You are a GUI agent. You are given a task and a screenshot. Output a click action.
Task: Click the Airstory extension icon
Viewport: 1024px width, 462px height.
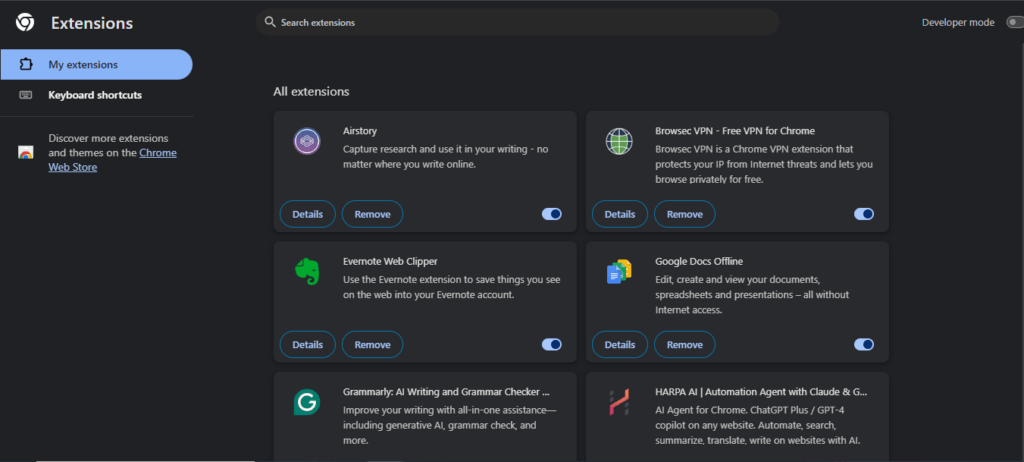click(x=306, y=141)
